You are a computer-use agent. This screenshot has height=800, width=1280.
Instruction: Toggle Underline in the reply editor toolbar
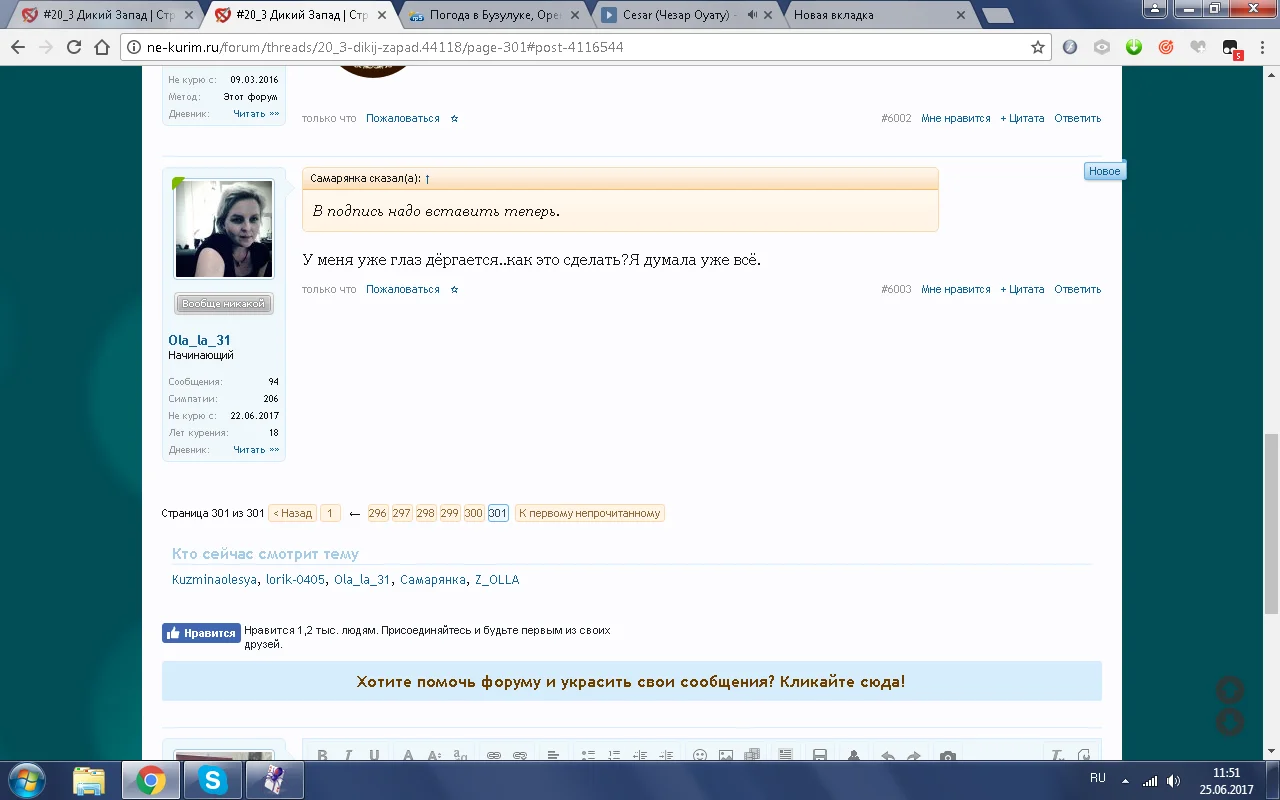374,755
